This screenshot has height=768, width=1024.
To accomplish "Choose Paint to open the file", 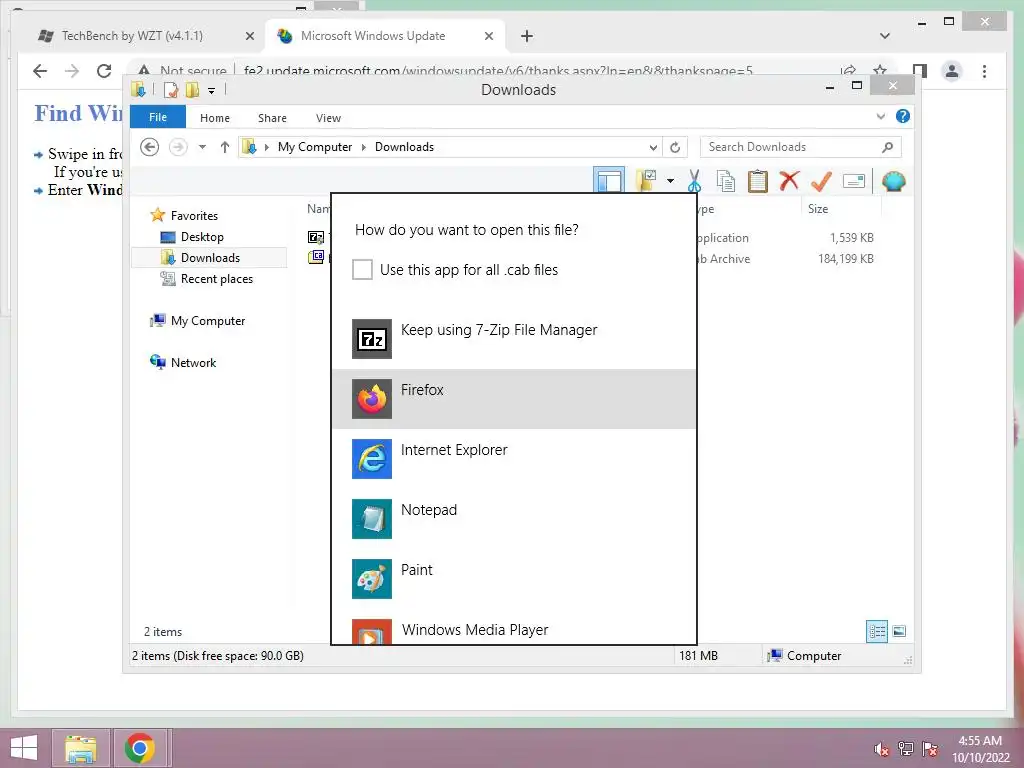I will pyautogui.click(x=514, y=579).
